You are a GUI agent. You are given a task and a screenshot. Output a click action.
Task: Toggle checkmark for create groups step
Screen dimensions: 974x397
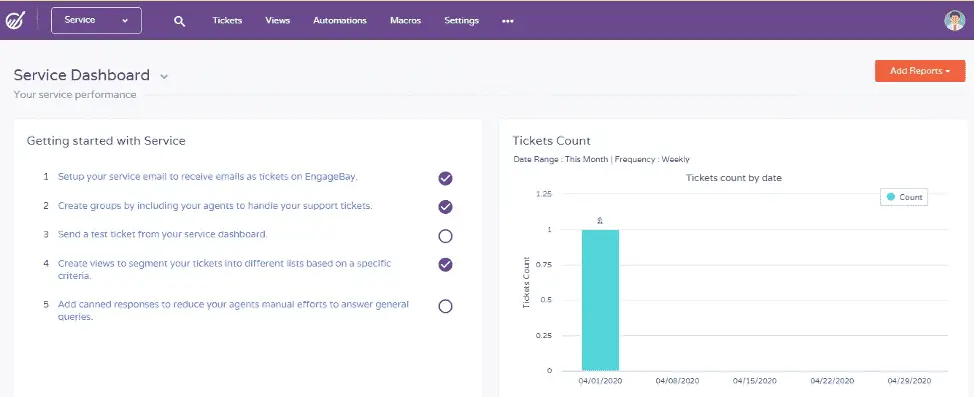click(445, 207)
